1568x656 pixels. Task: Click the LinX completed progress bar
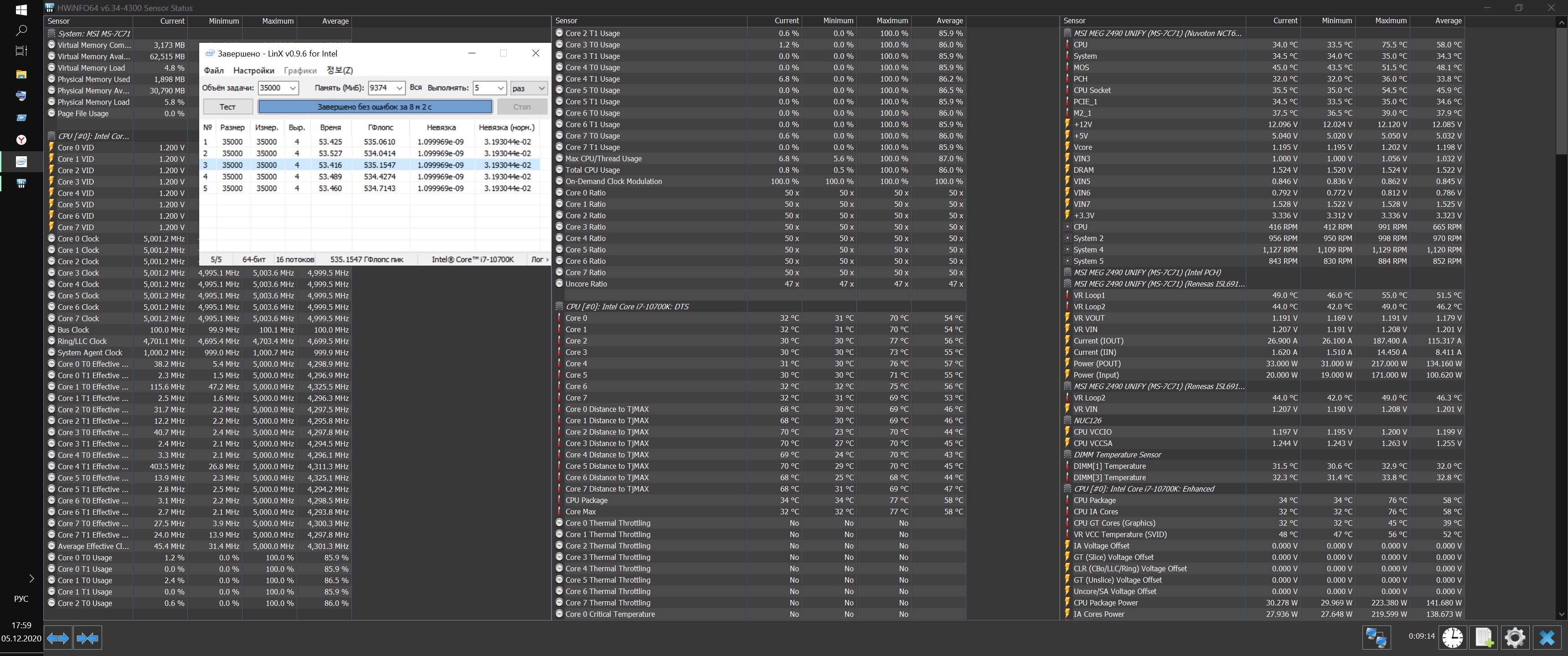pyautogui.click(x=375, y=107)
